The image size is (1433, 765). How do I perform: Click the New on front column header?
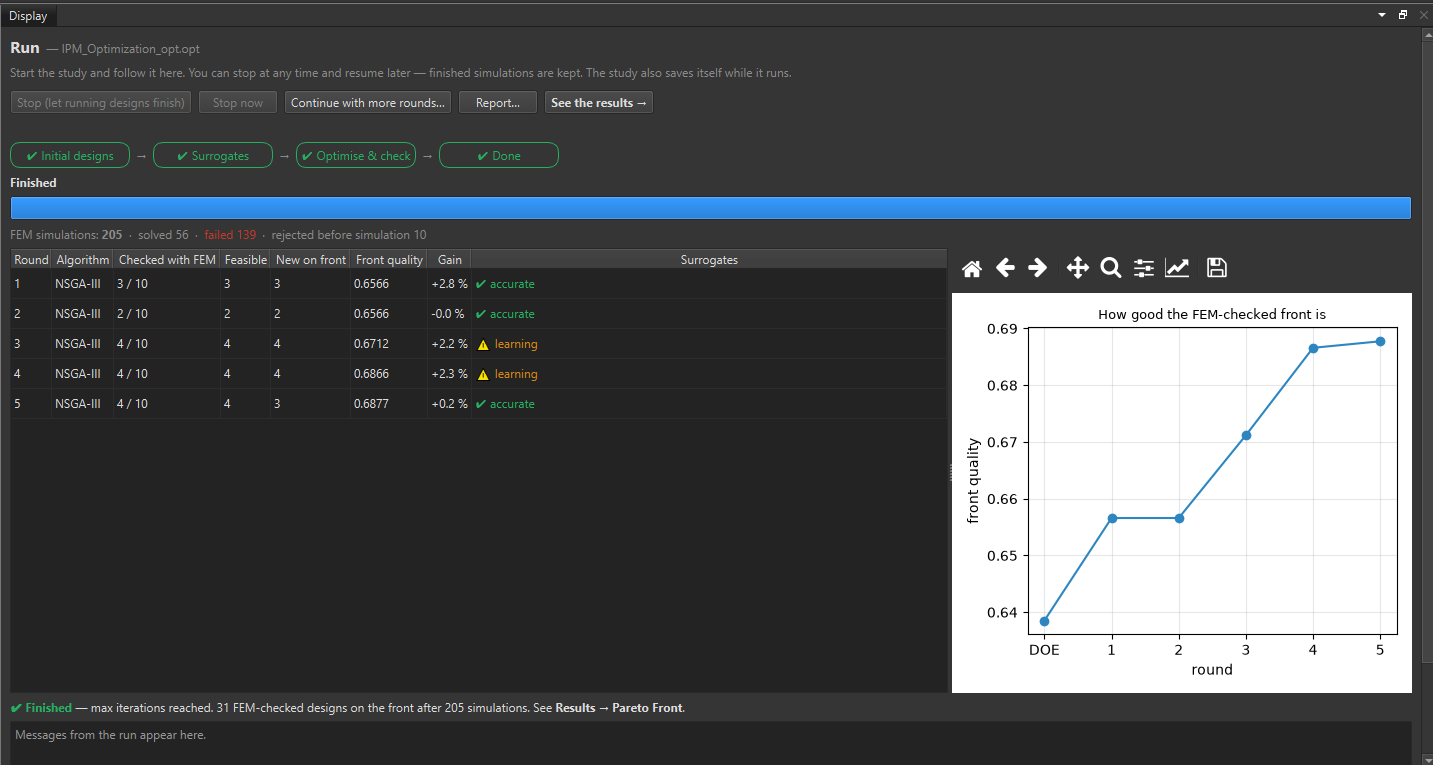pyautogui.click(x=310, y=260)
